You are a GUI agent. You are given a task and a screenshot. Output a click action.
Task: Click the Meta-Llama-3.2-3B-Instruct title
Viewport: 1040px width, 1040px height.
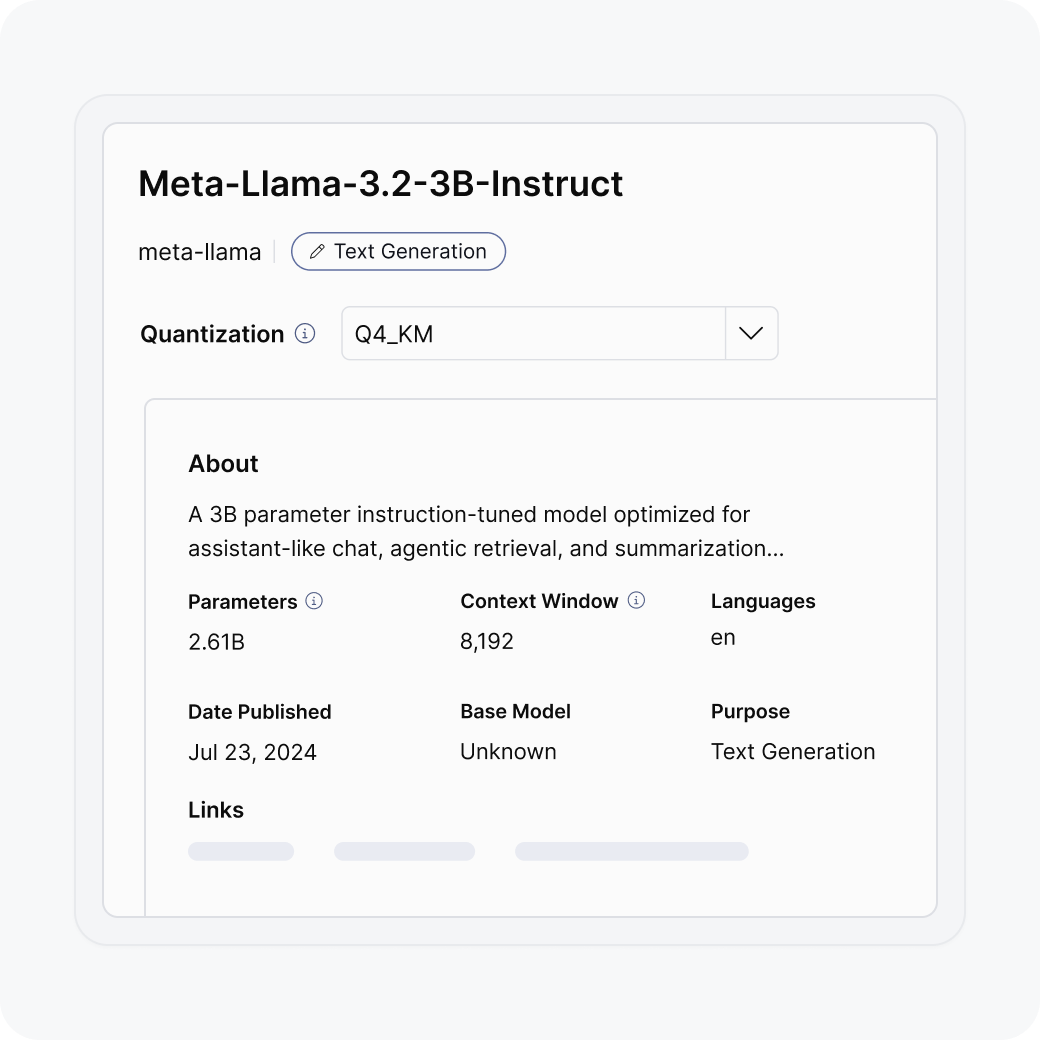point(380,184)
